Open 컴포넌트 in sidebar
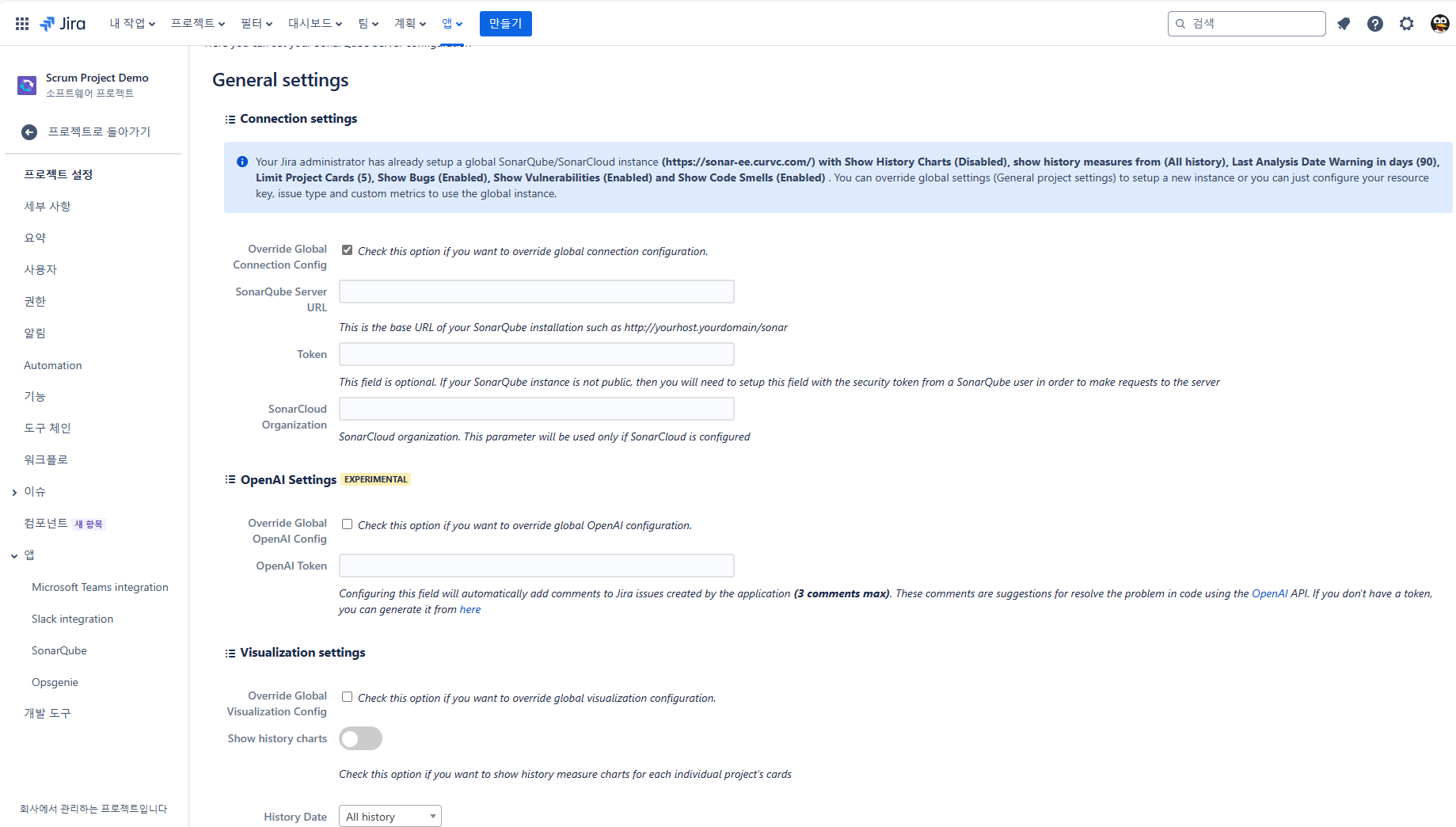Viewport: 1456px width, 827px height. [x=46, y=523]
